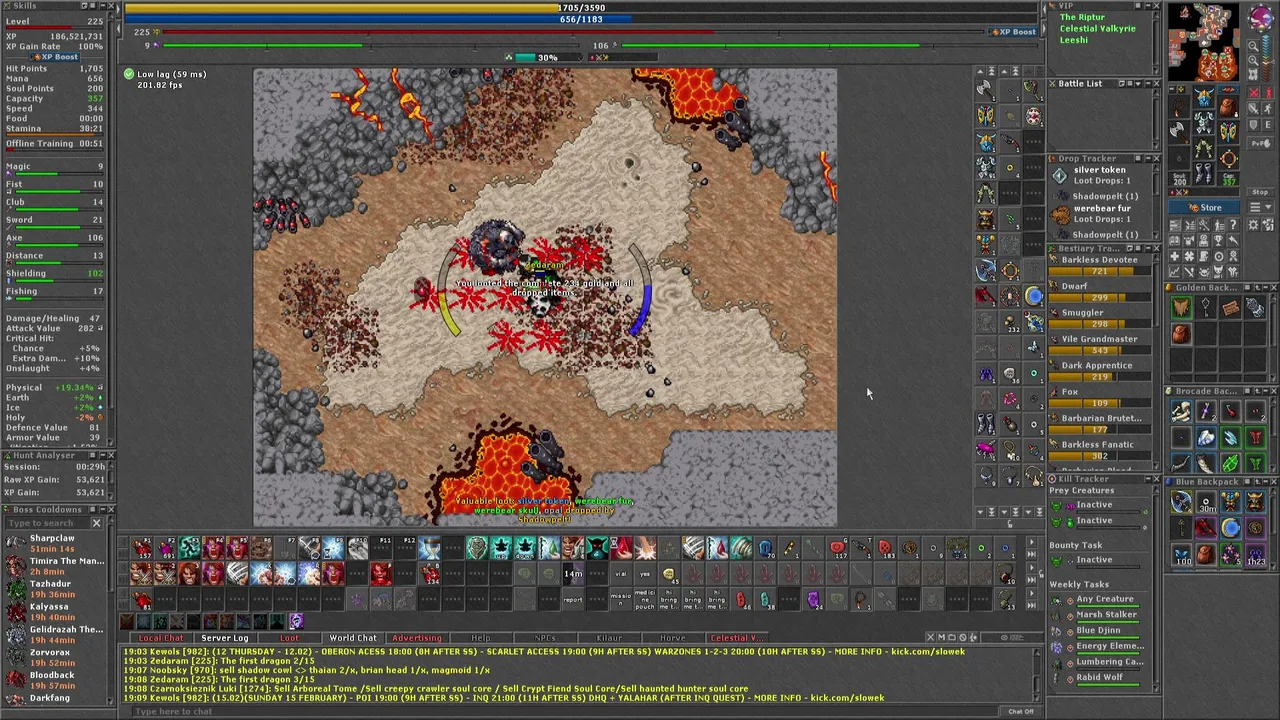The image size is (1280, 720).
Task: Minimize the Boss Cooldowns panel
Action: [103, 509]
